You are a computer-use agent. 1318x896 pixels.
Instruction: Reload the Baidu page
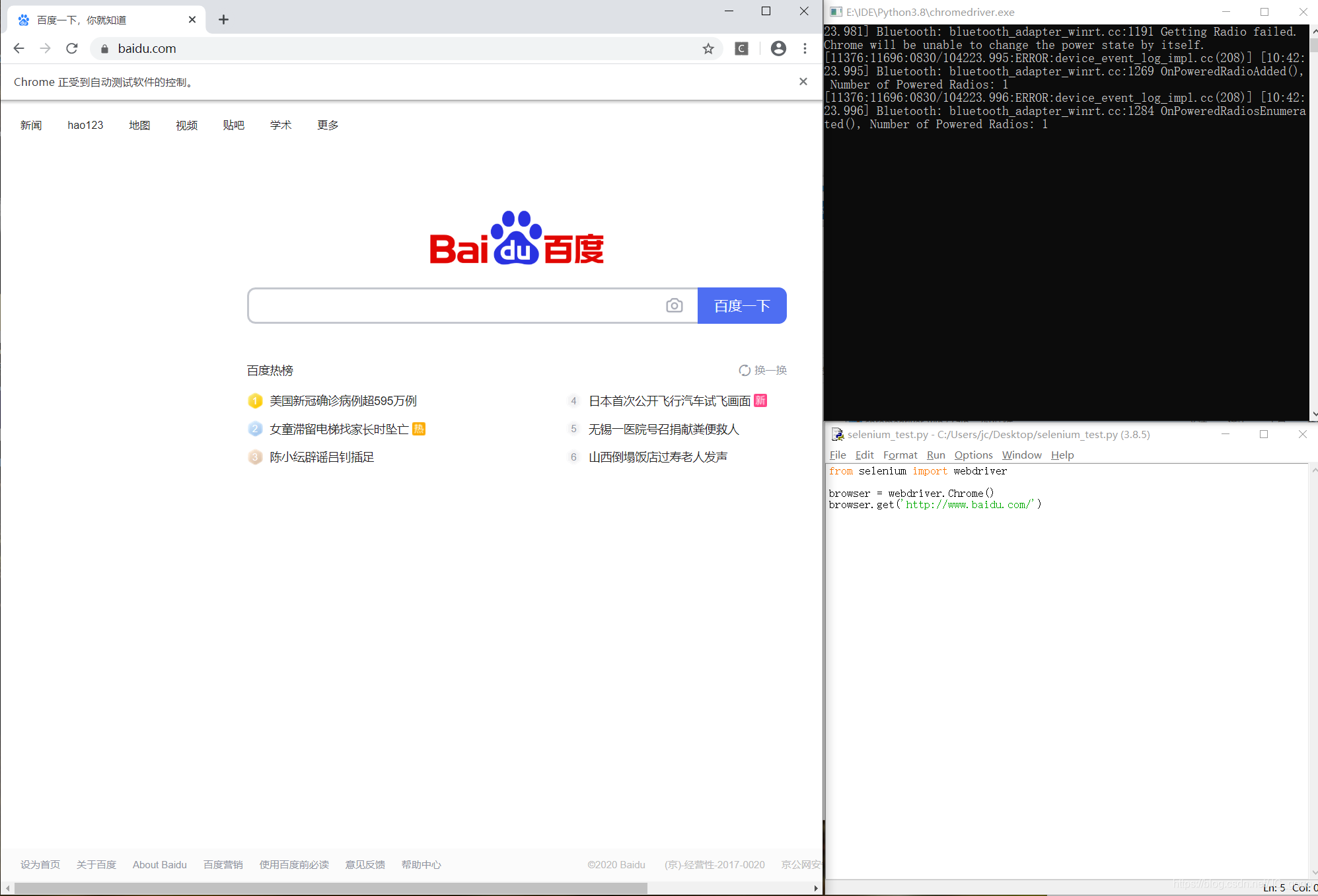tap(72, 48)
